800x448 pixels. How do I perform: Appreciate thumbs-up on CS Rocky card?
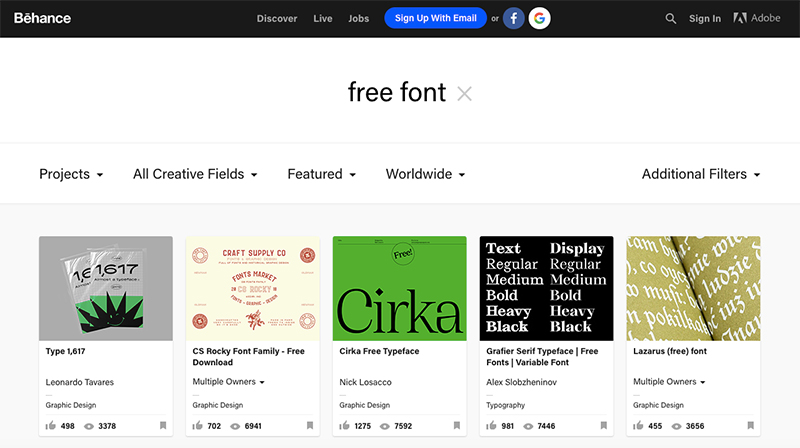197,426
